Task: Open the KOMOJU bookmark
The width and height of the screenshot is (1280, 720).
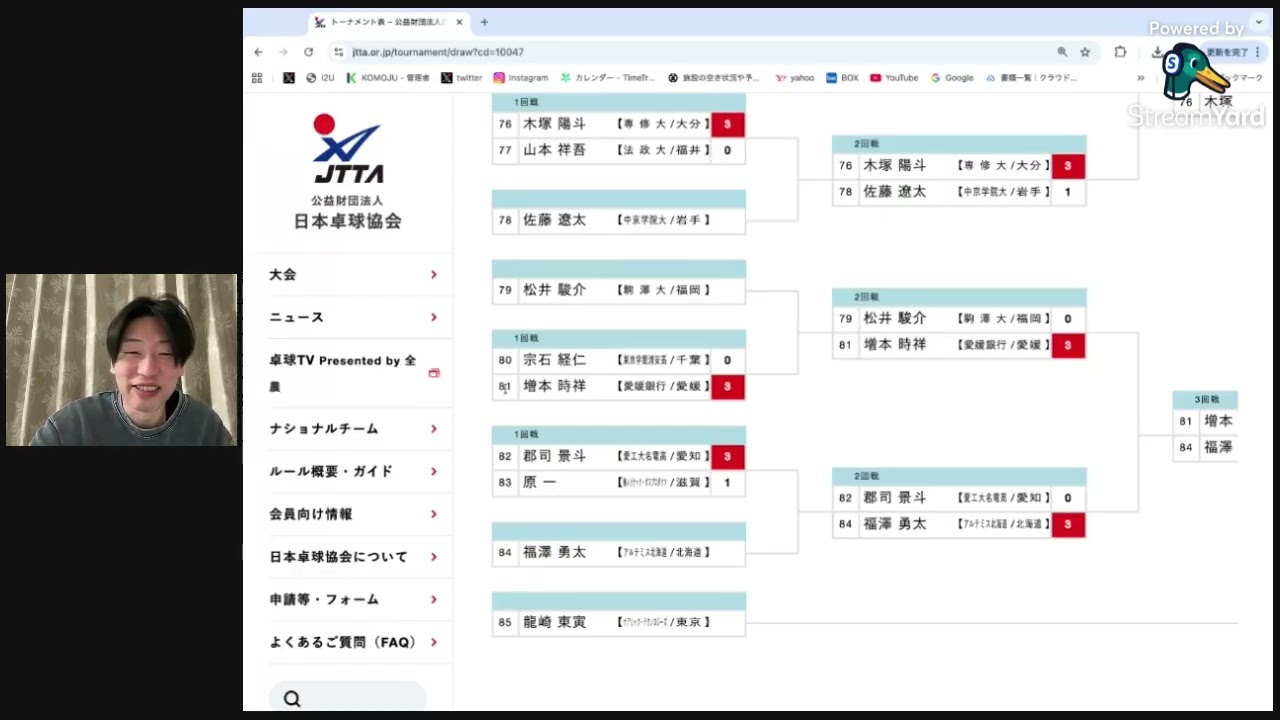Action: point(388,77)
